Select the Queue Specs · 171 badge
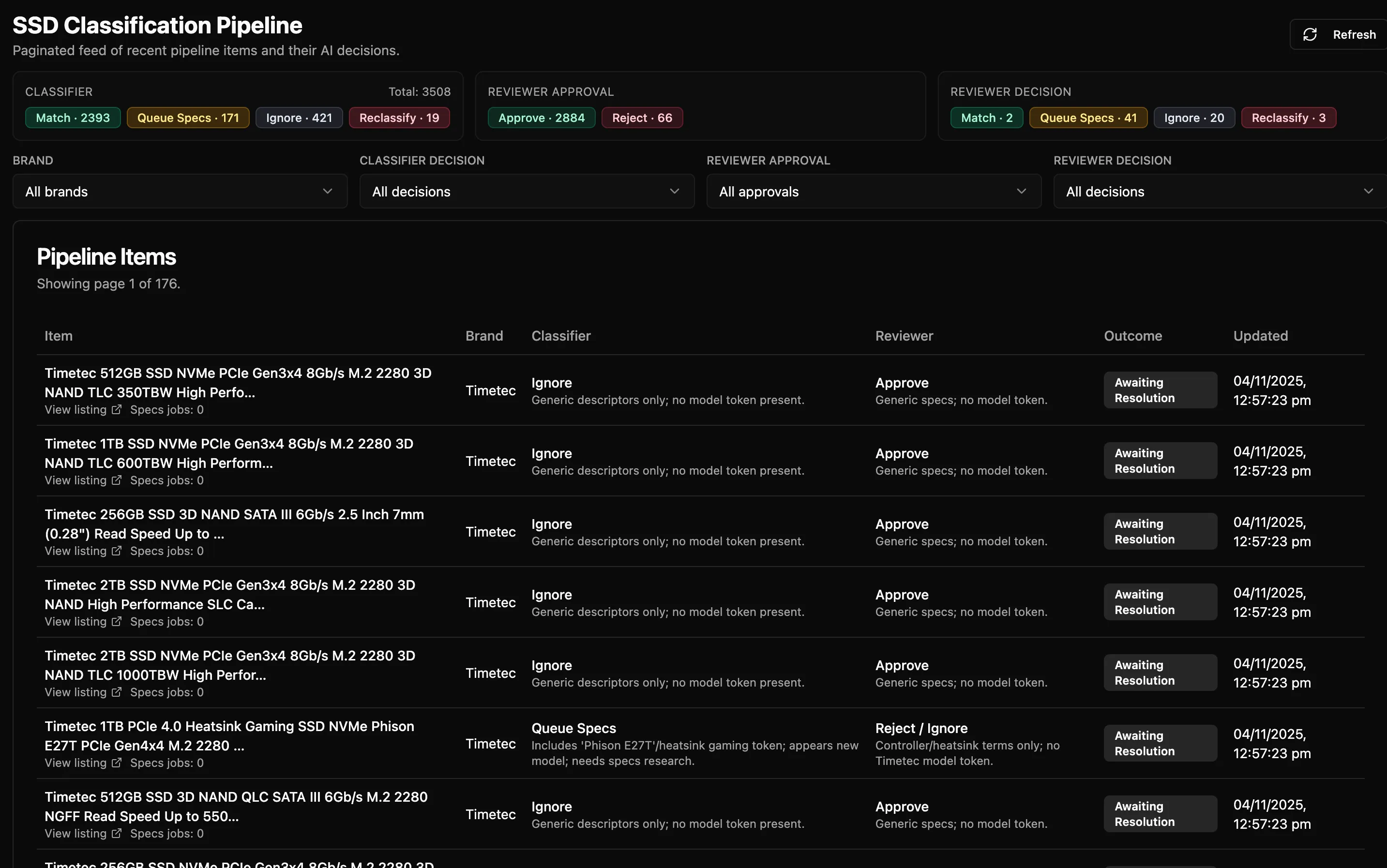Viewport: 1387px width, 868px height. point(188,118)
